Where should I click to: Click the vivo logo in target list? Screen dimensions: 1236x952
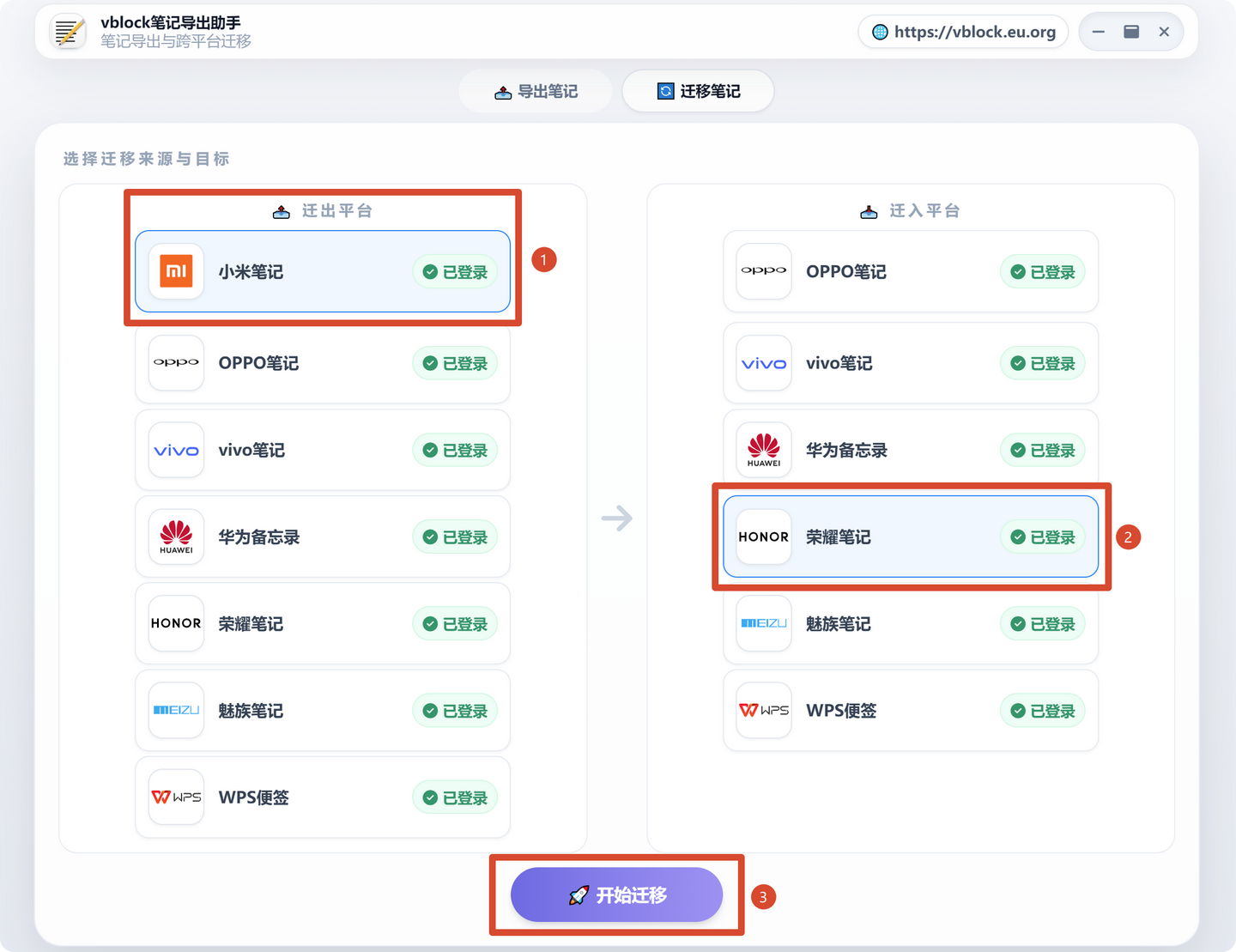coord(764,363)
